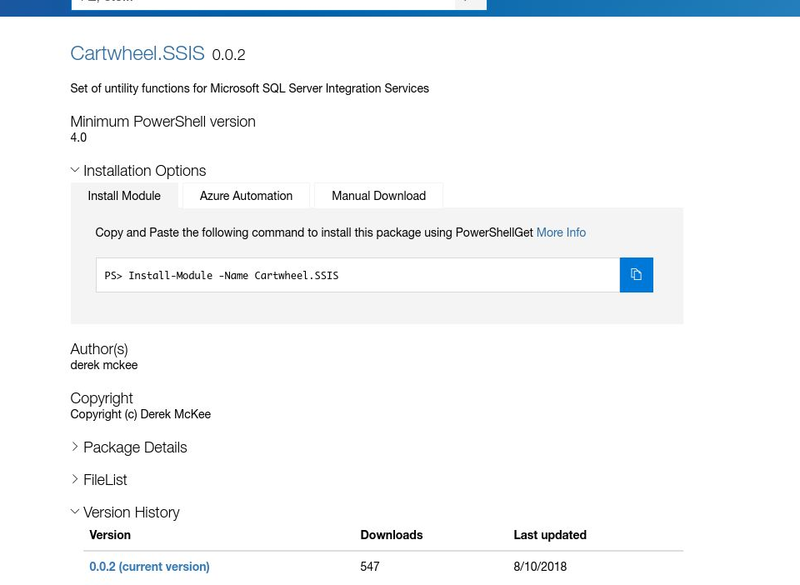Screen dimensions: 800x585
Task: Expand the FileList section
Action: click(99, 479)
